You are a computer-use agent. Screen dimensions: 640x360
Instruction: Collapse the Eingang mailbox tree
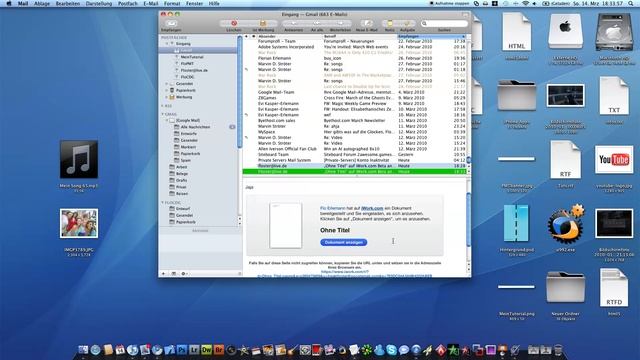coord(167,43)
